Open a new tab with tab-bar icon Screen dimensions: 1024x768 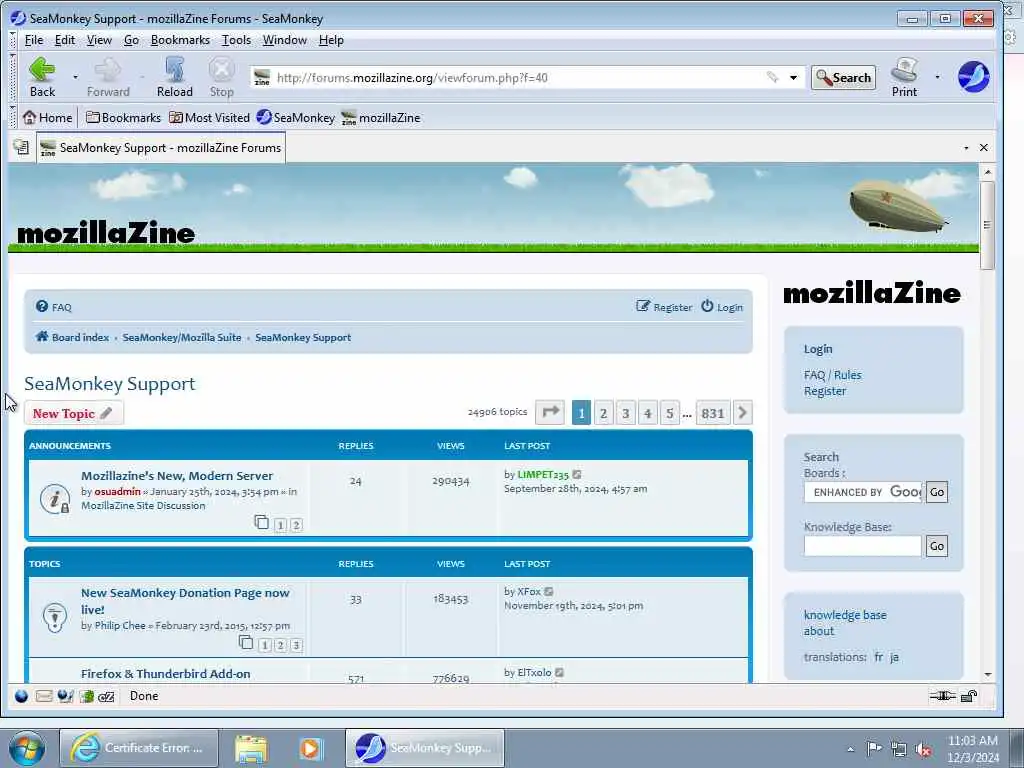pyautogui.click(x=21, y=148)
